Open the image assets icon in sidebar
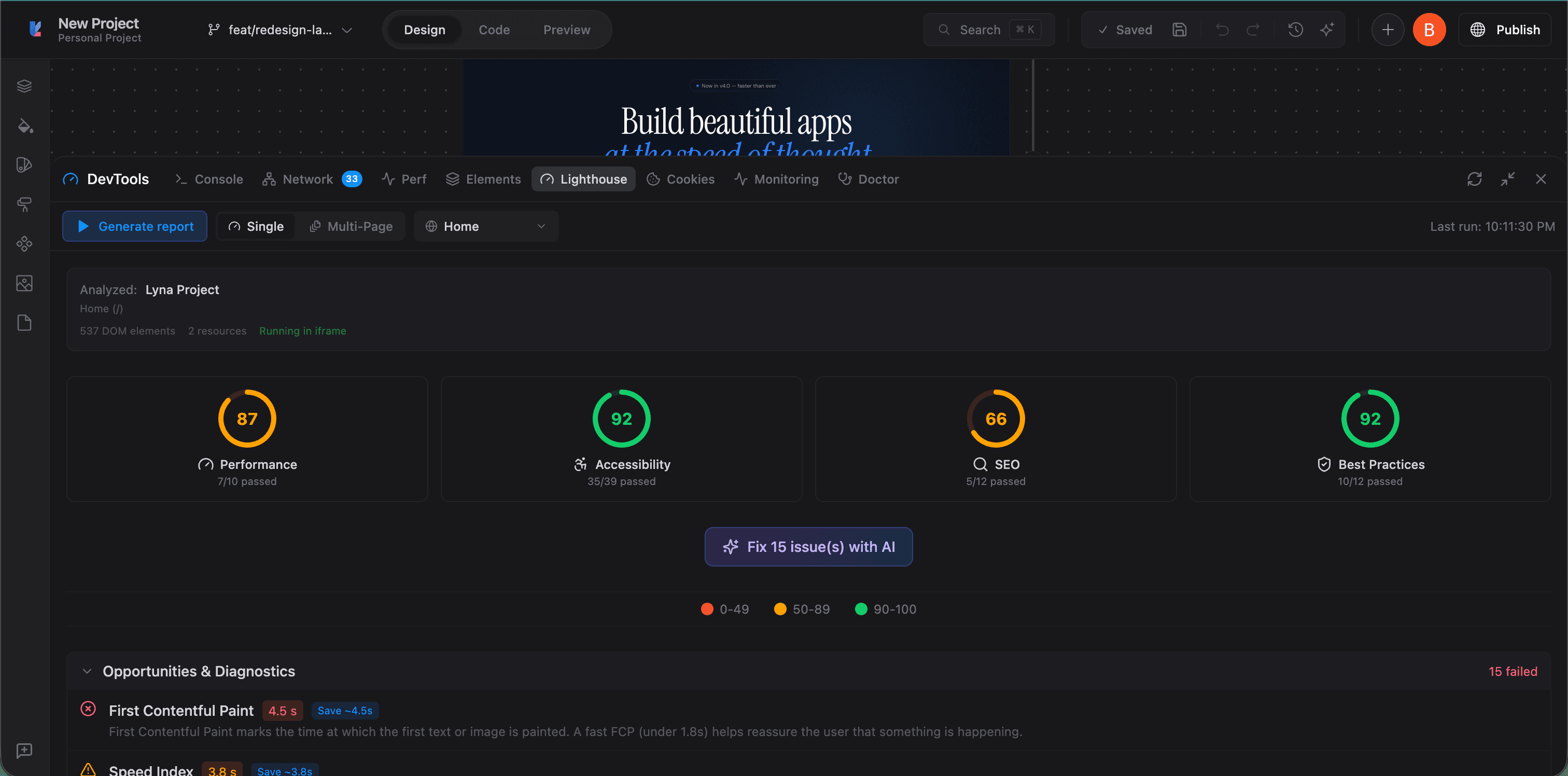1568x776 pixels. (24, 283)
